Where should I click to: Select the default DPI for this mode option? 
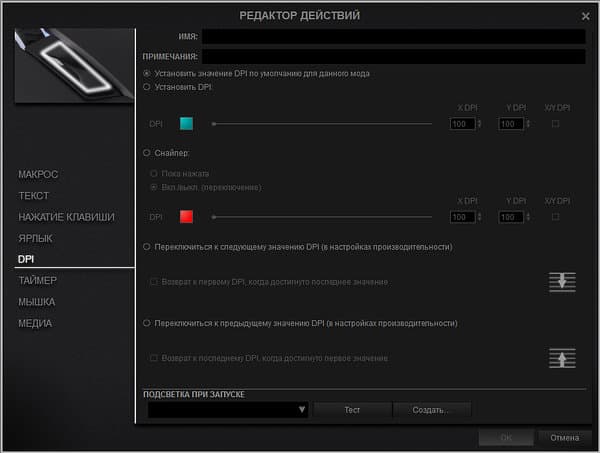click(x=147, y=73)
